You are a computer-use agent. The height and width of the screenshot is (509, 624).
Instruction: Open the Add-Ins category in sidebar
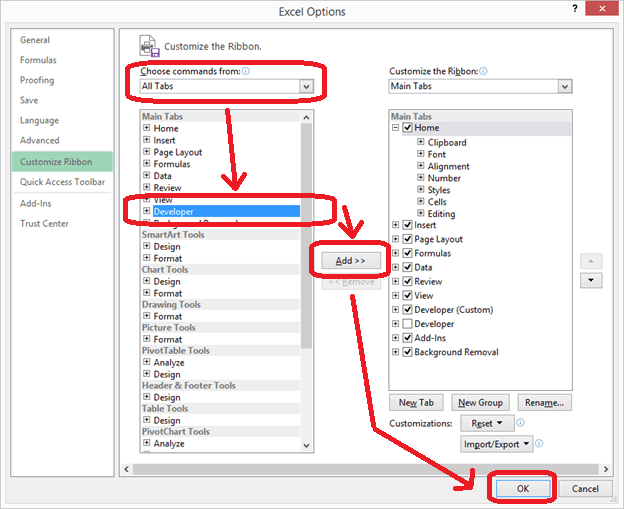click(36, 203)
